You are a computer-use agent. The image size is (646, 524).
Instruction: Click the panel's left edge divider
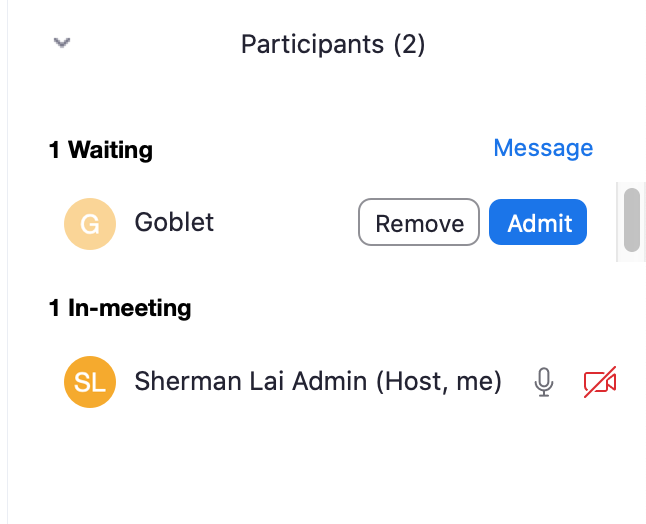[x=7, y=300]
